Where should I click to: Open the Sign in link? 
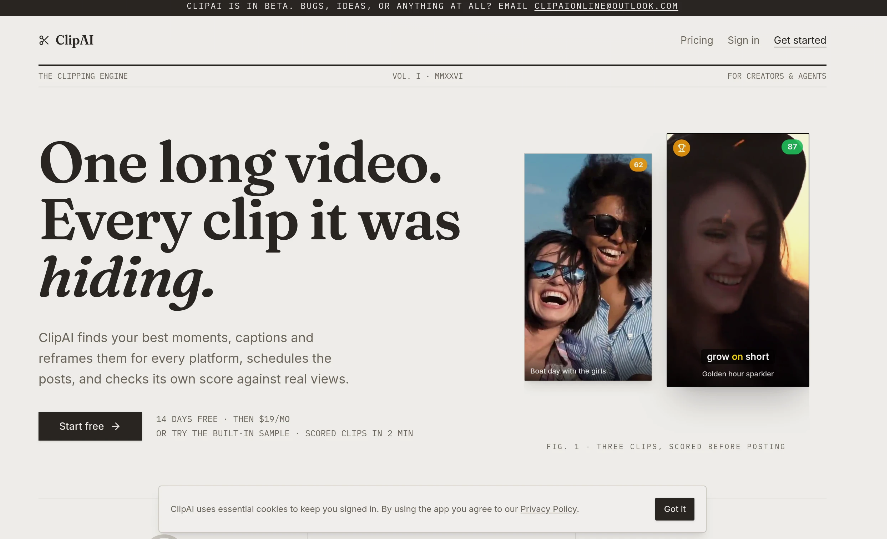pos(743,40)
